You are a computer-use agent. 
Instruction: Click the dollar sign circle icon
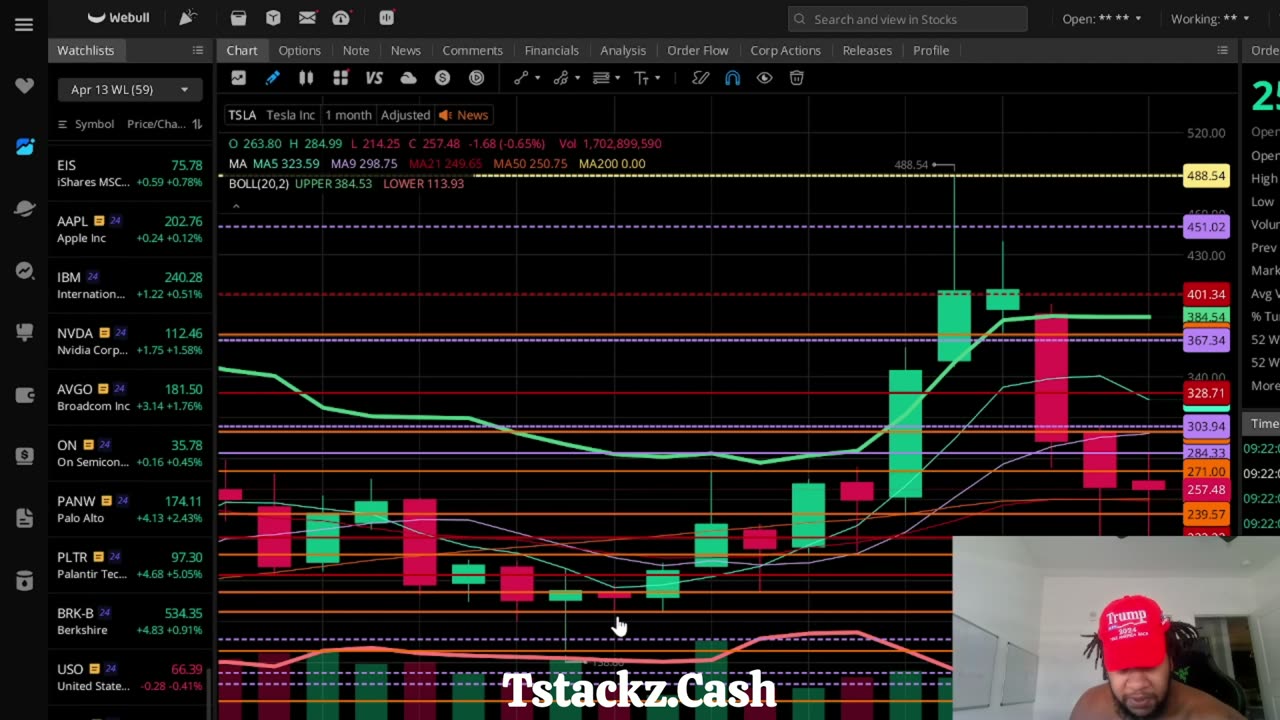point(442,78)
